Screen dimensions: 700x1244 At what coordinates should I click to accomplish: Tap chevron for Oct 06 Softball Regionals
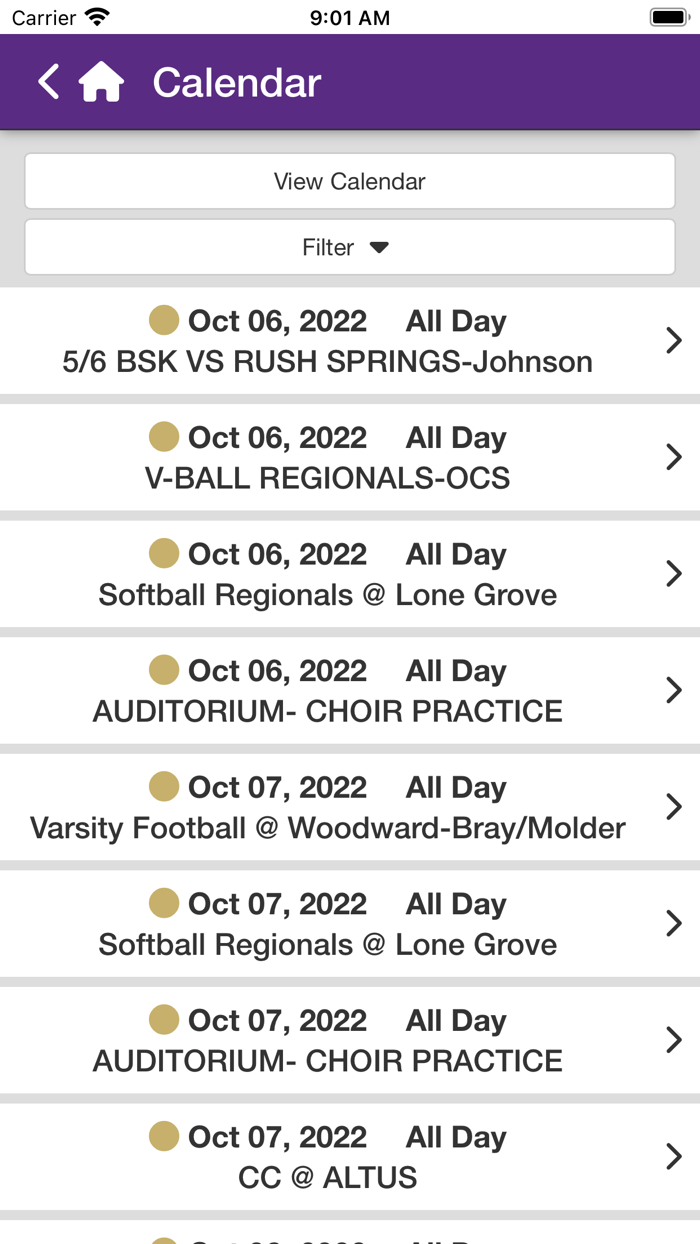(x=673, y=573)
